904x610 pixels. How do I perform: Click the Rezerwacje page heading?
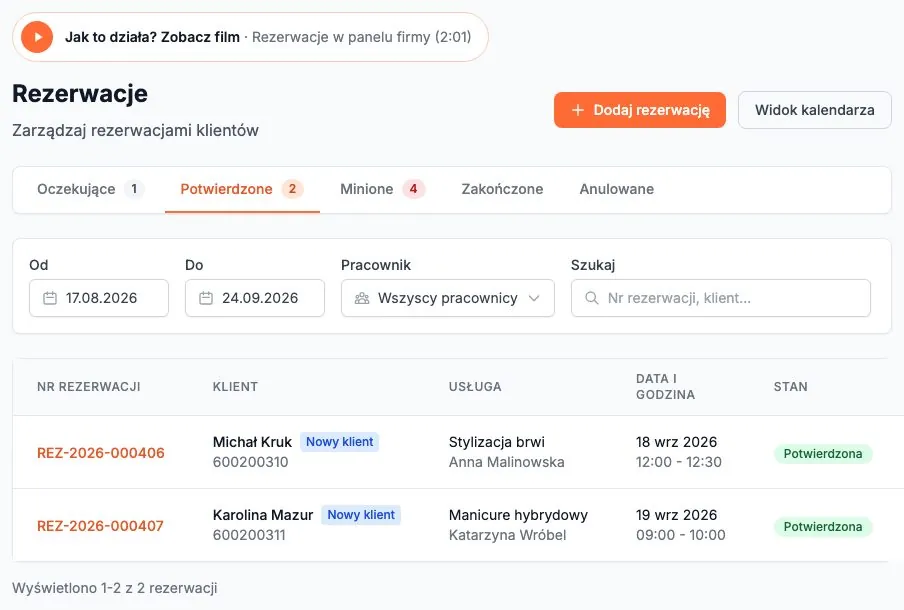80,93
